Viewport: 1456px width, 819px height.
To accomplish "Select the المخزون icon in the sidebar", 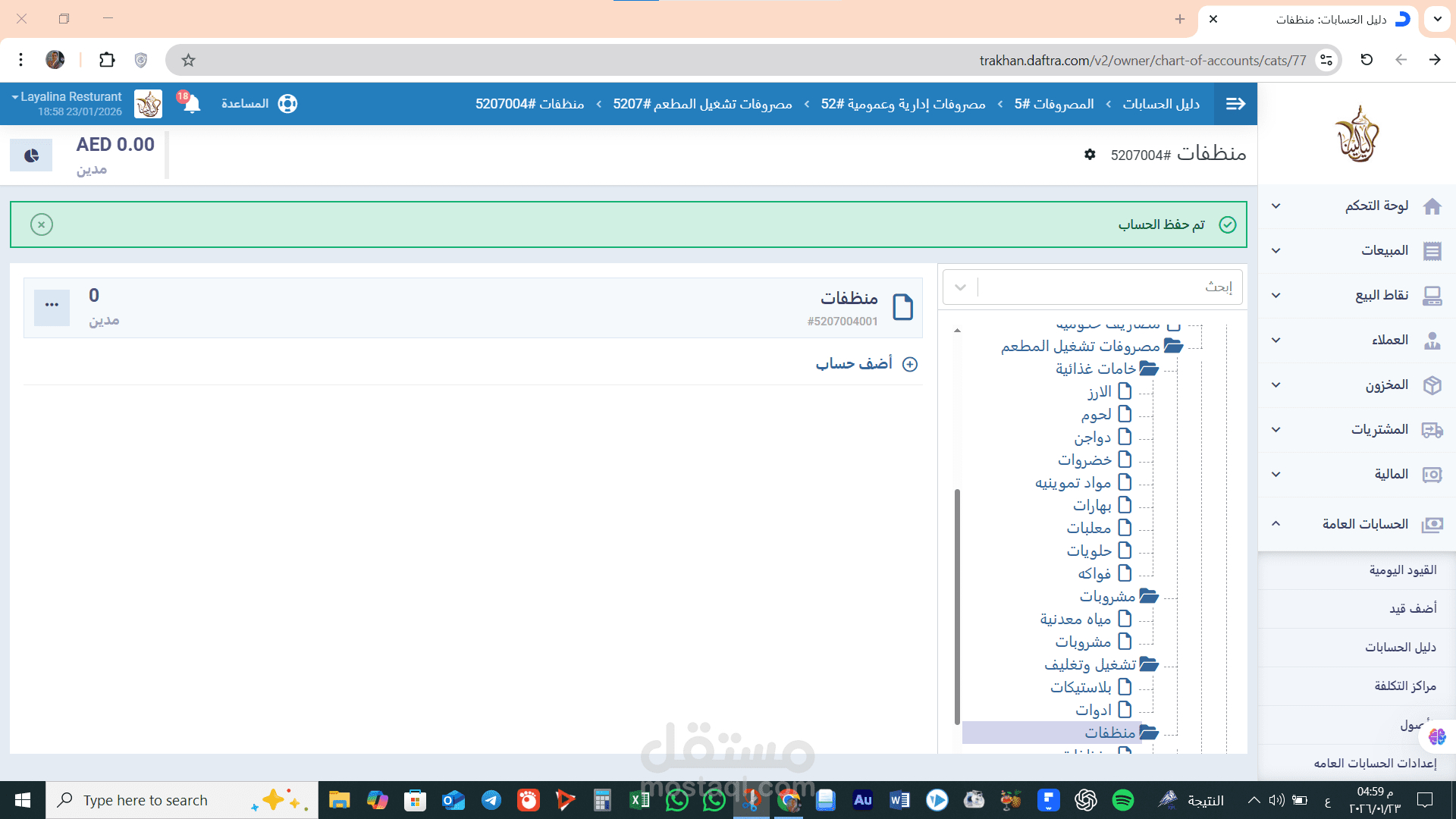I will (x=1432, y=385).
